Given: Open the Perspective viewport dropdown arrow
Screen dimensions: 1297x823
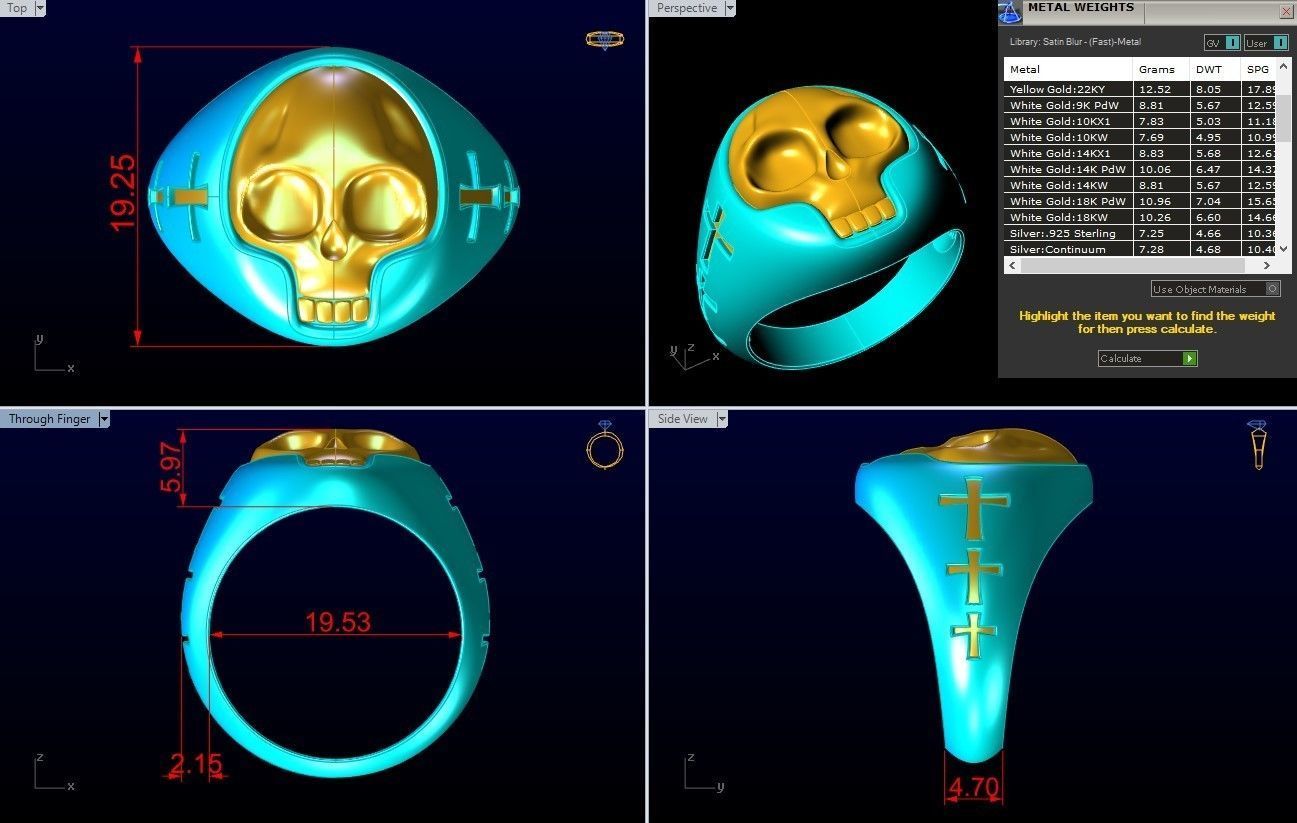Looking at the screenshot, I should (730, 8).
